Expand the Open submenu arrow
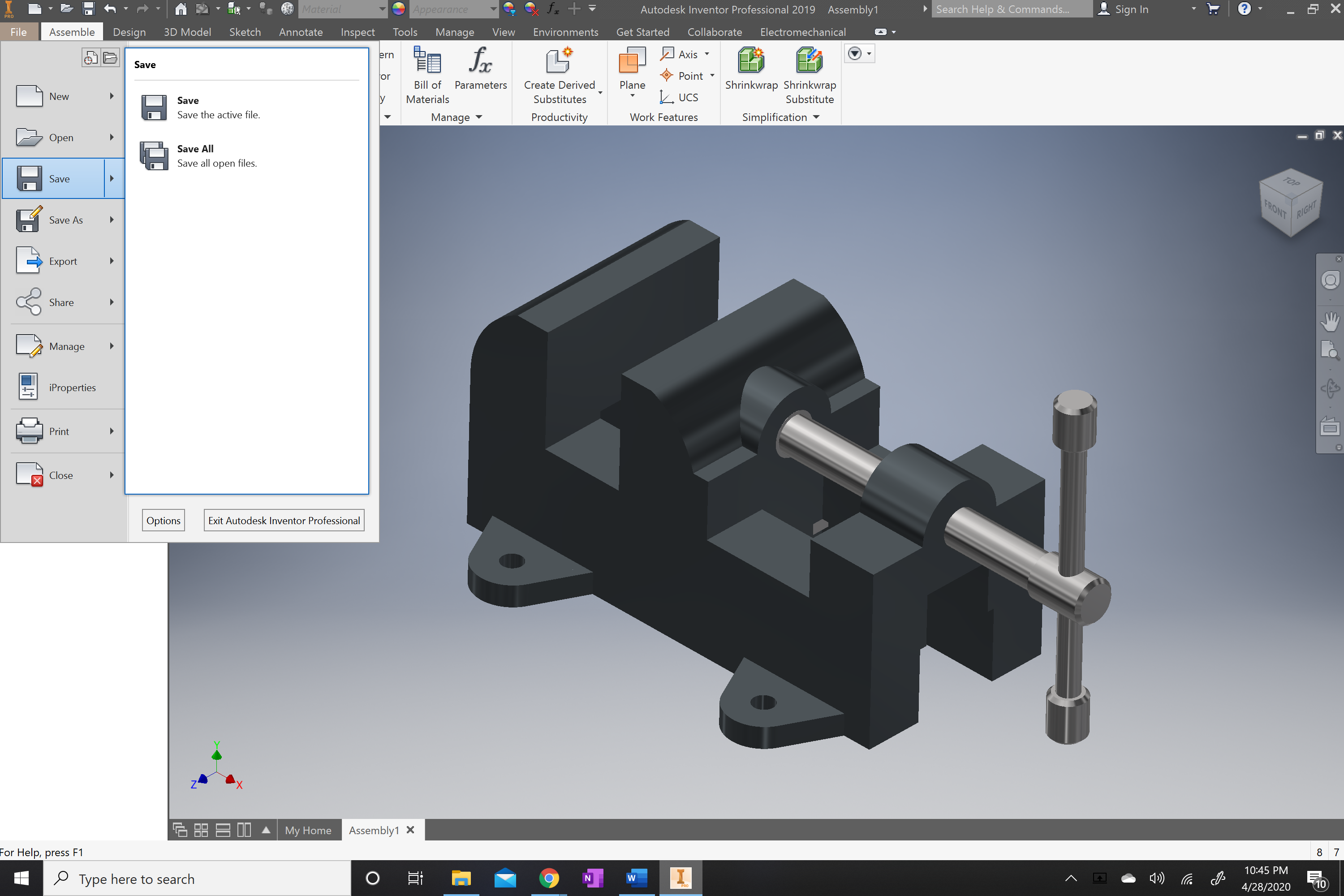The height and width of the screenshot is (896, 1344). [112, 137]
